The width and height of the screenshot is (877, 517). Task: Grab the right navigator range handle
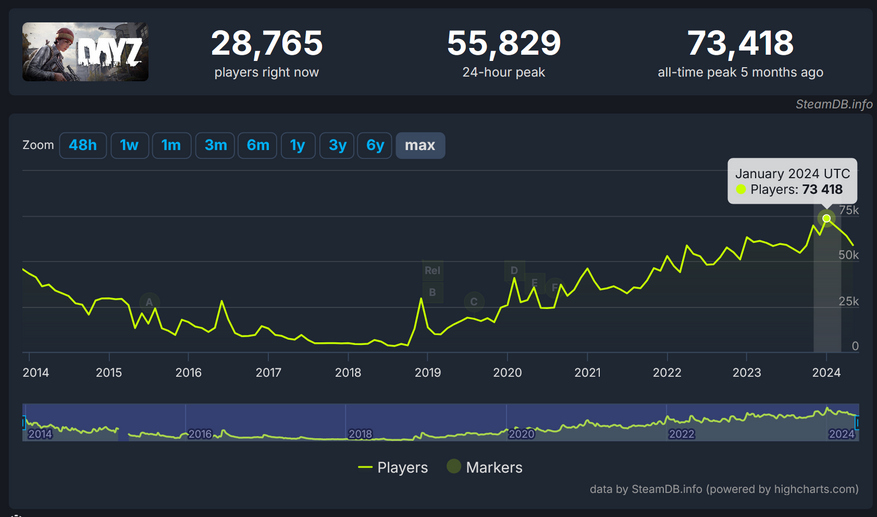pos(857,422)
